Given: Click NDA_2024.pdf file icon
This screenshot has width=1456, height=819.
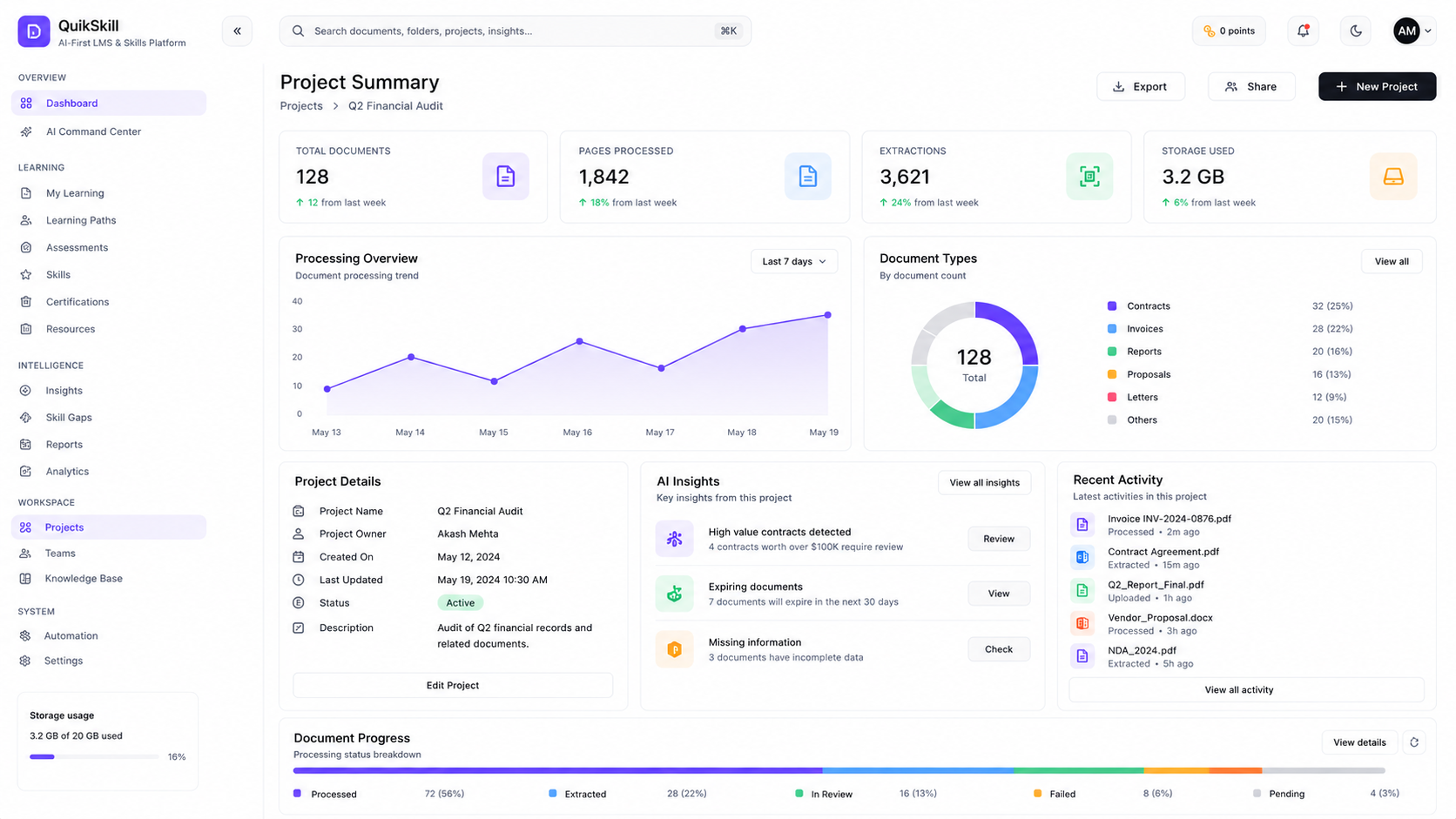Looking at the screenshot, I should (1082, 656).
